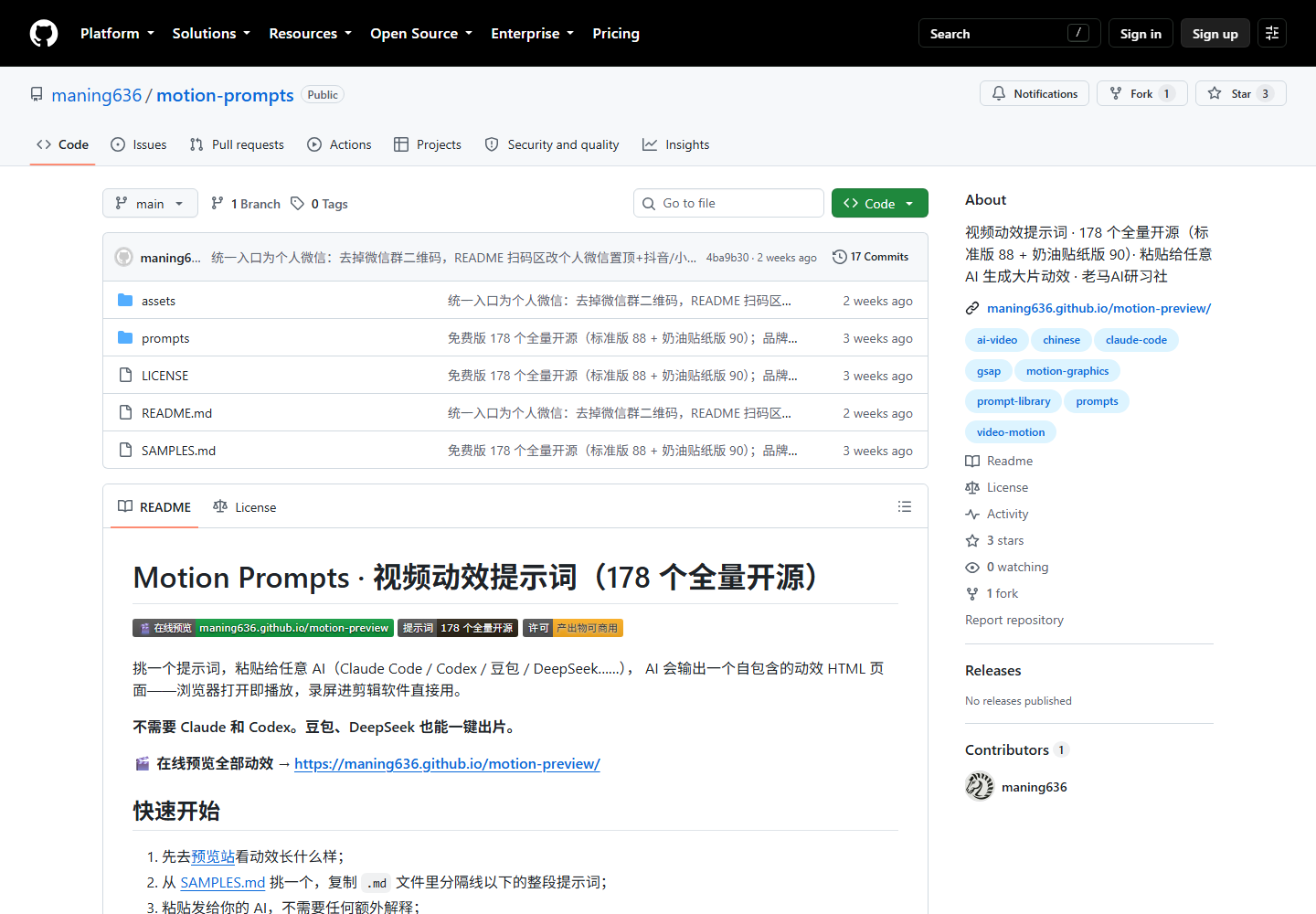The image size is (1316, 914).
Task: Click the link icon beside the homepage URL
Action: pos(972,309)
